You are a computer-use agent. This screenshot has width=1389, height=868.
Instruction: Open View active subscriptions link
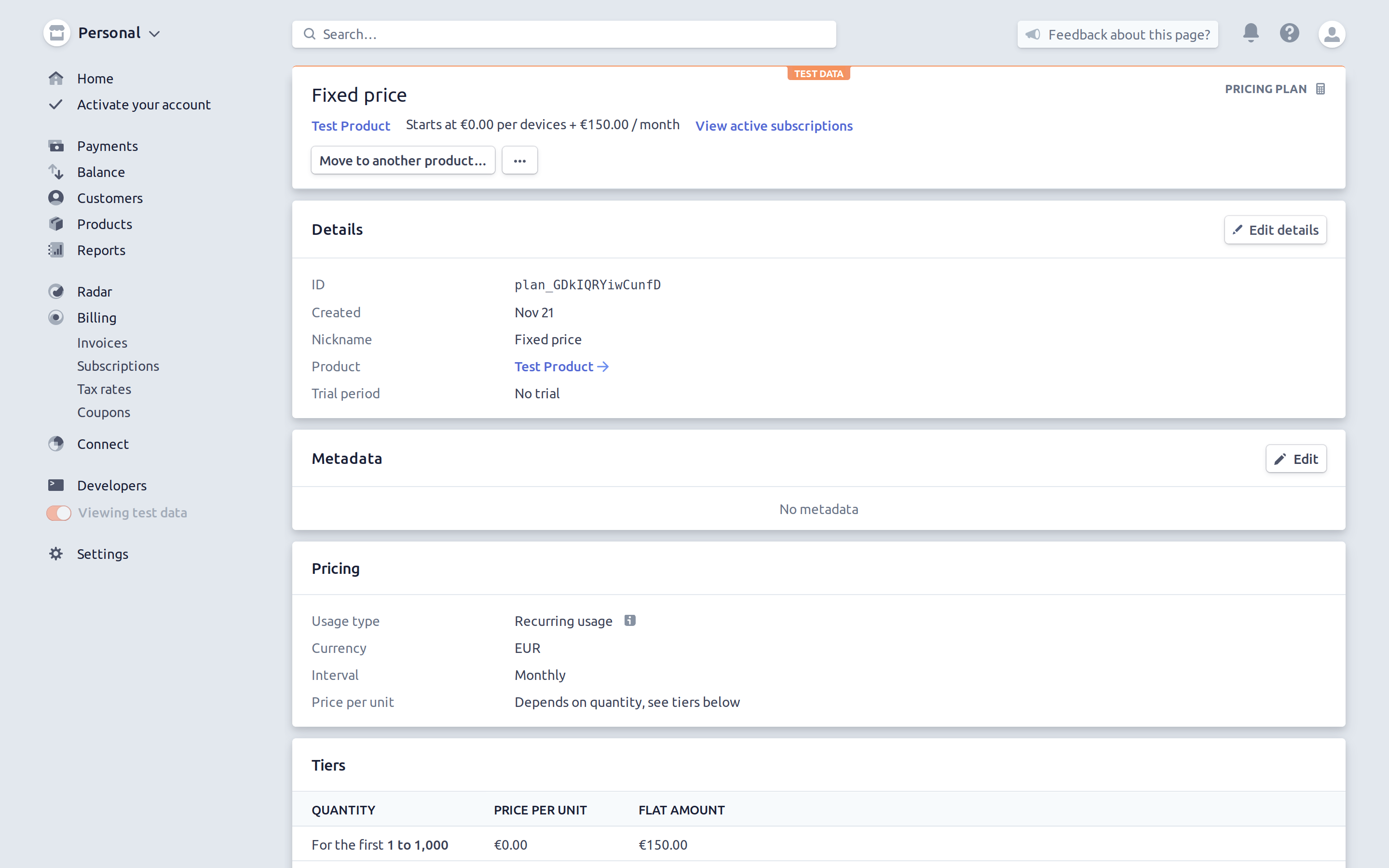click(774, 126)
